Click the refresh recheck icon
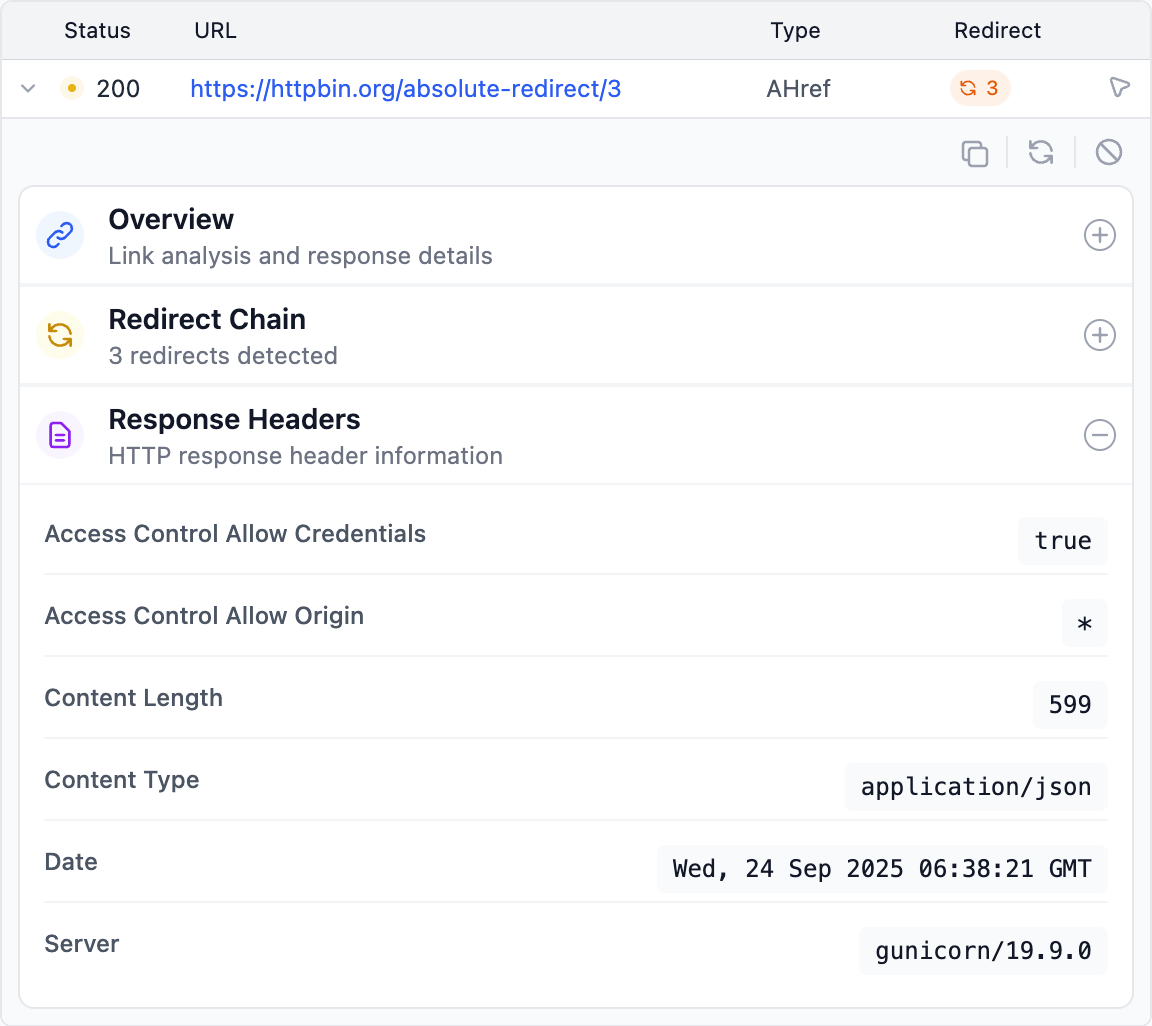The image size is (1152, 1026). tap(1041, 152)
